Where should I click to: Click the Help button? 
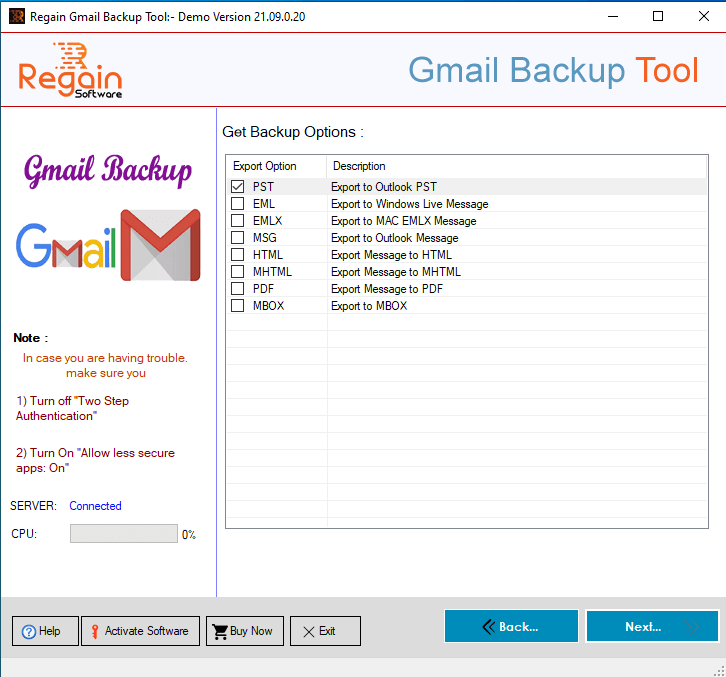click(45, 631)
